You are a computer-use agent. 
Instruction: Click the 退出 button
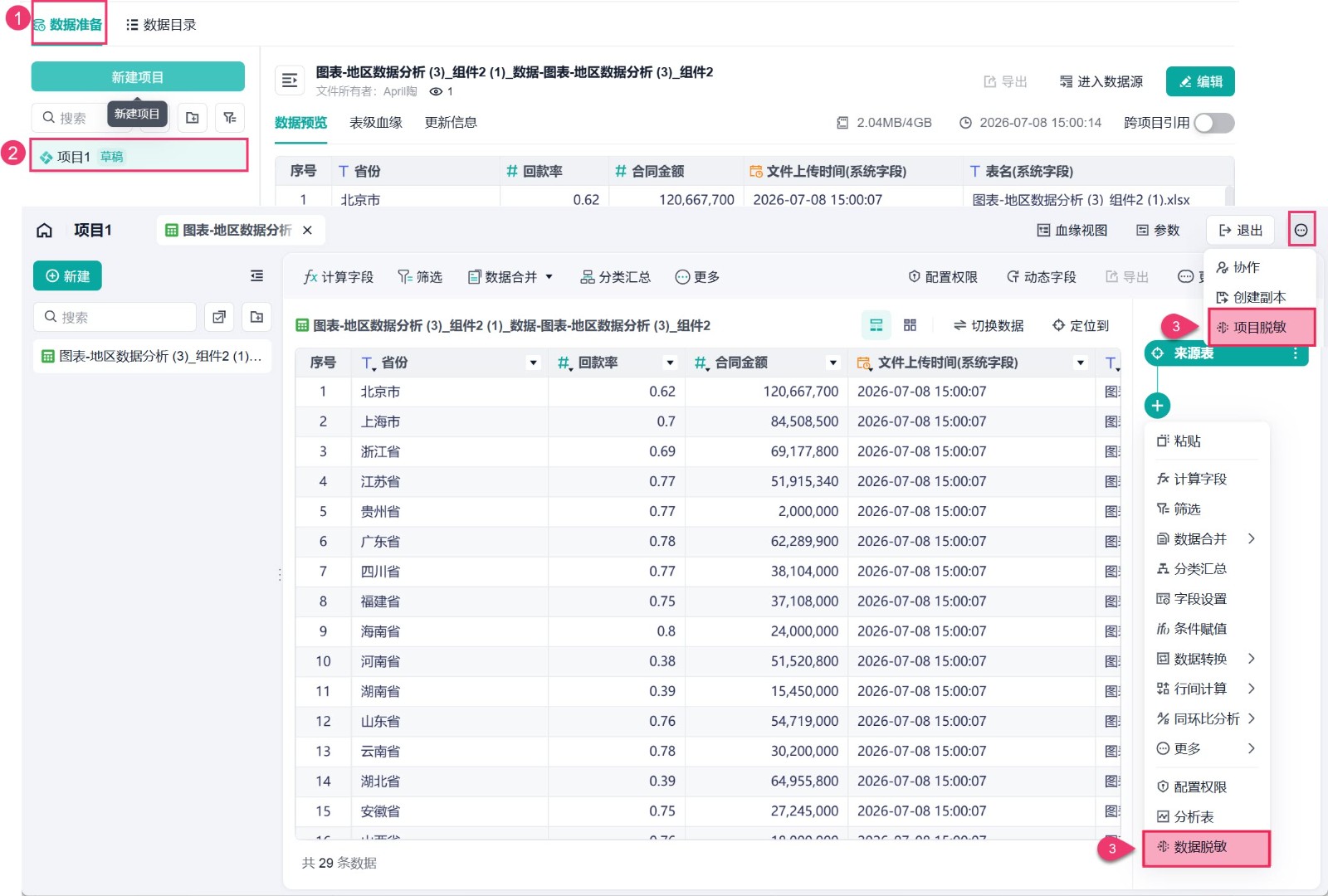click(x=1241, y=231)
